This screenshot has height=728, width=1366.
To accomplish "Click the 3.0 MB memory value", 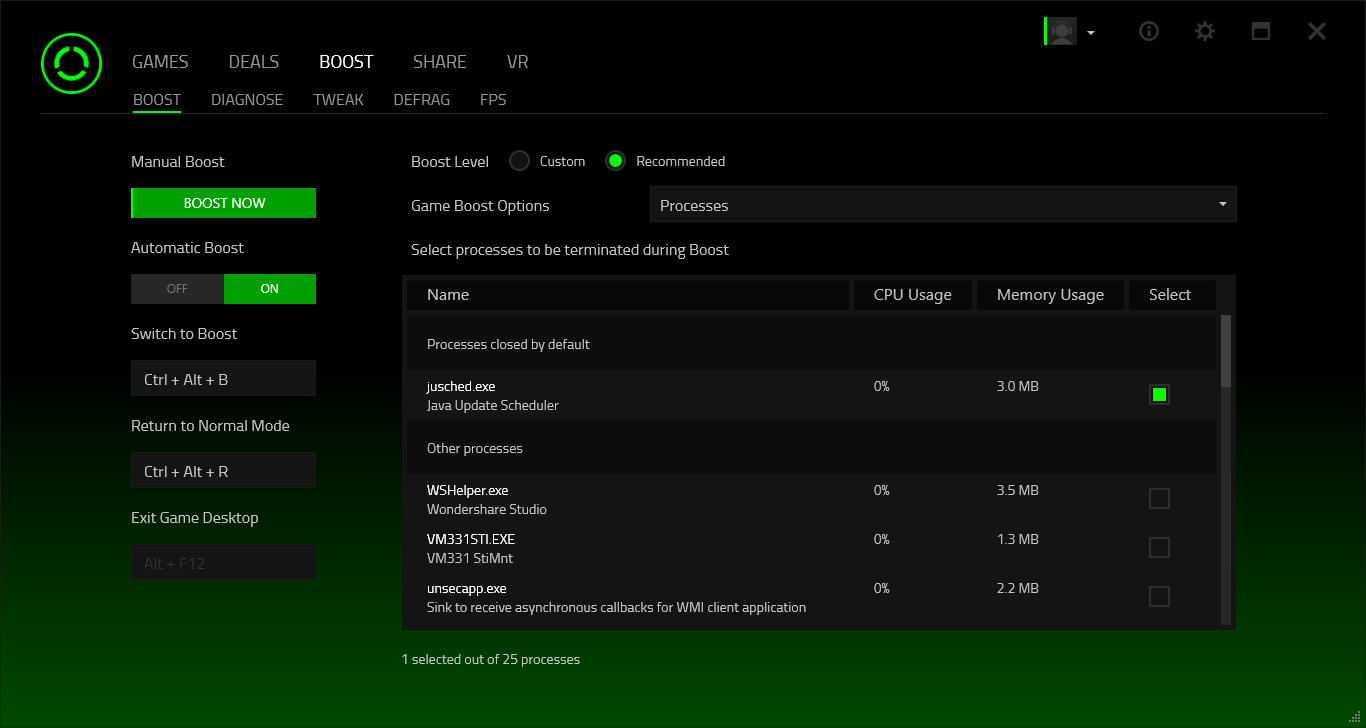I will coord(1018,386).
